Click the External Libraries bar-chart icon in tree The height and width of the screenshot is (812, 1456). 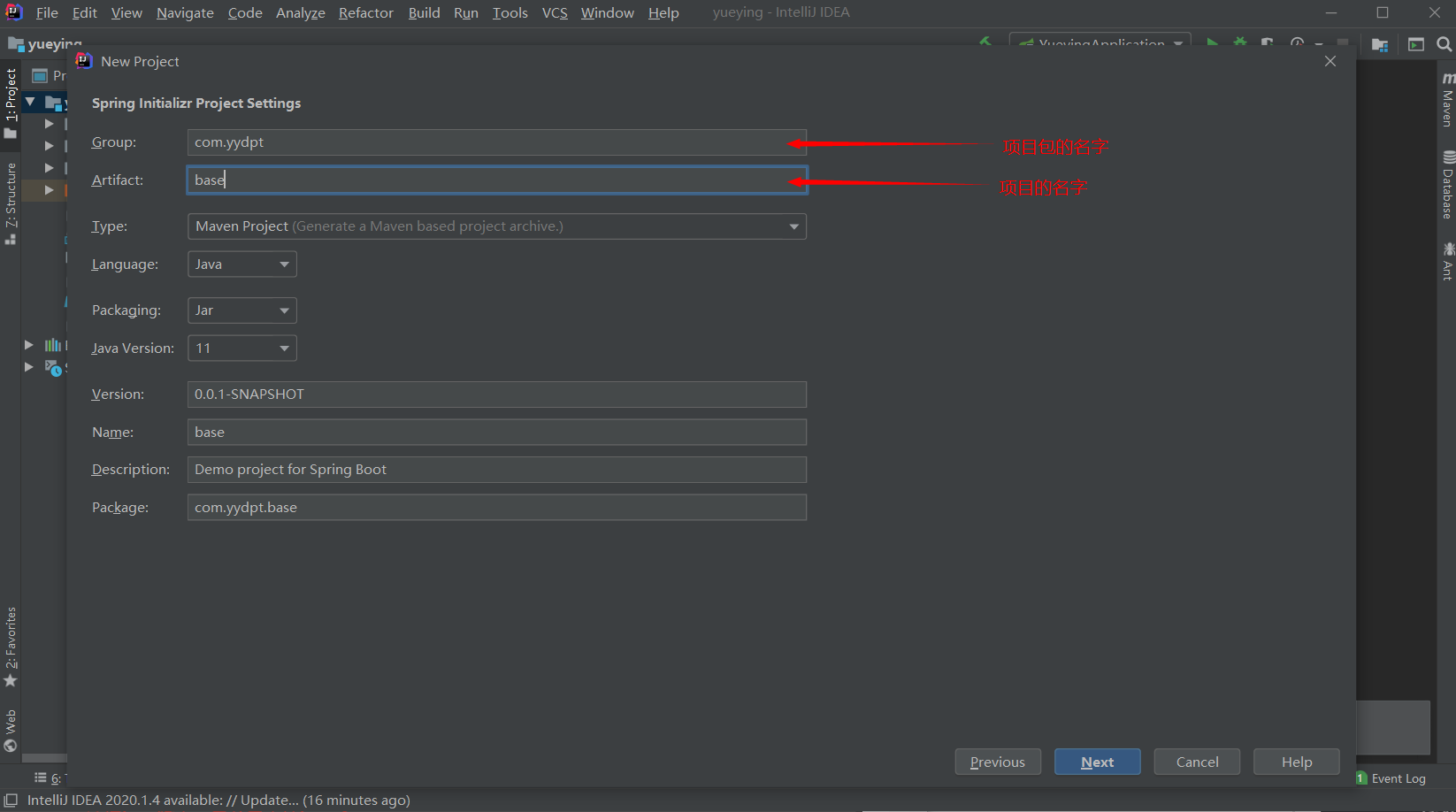53,345
